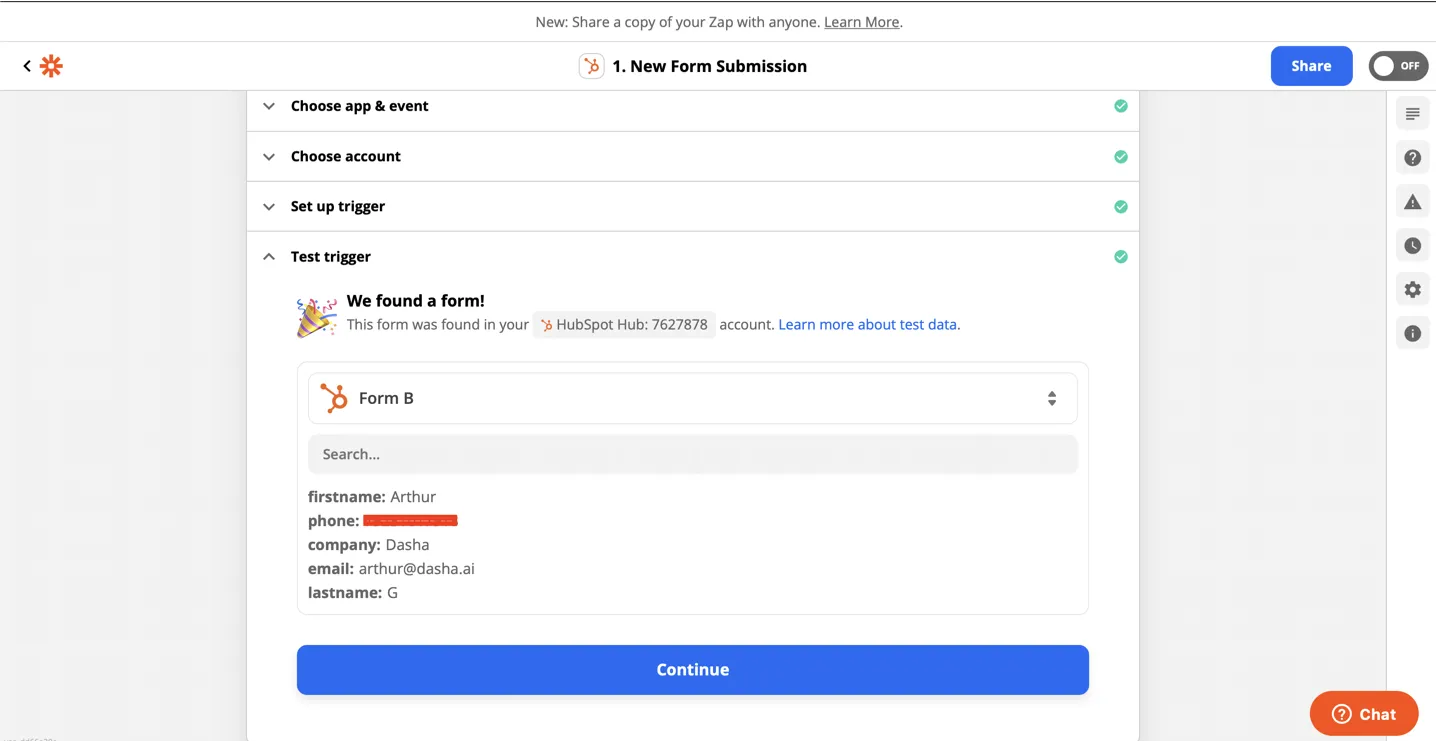1437x741 pixels.
Task: Click the step title 1. New Form Submission
Action: click(x=709, y=66)
